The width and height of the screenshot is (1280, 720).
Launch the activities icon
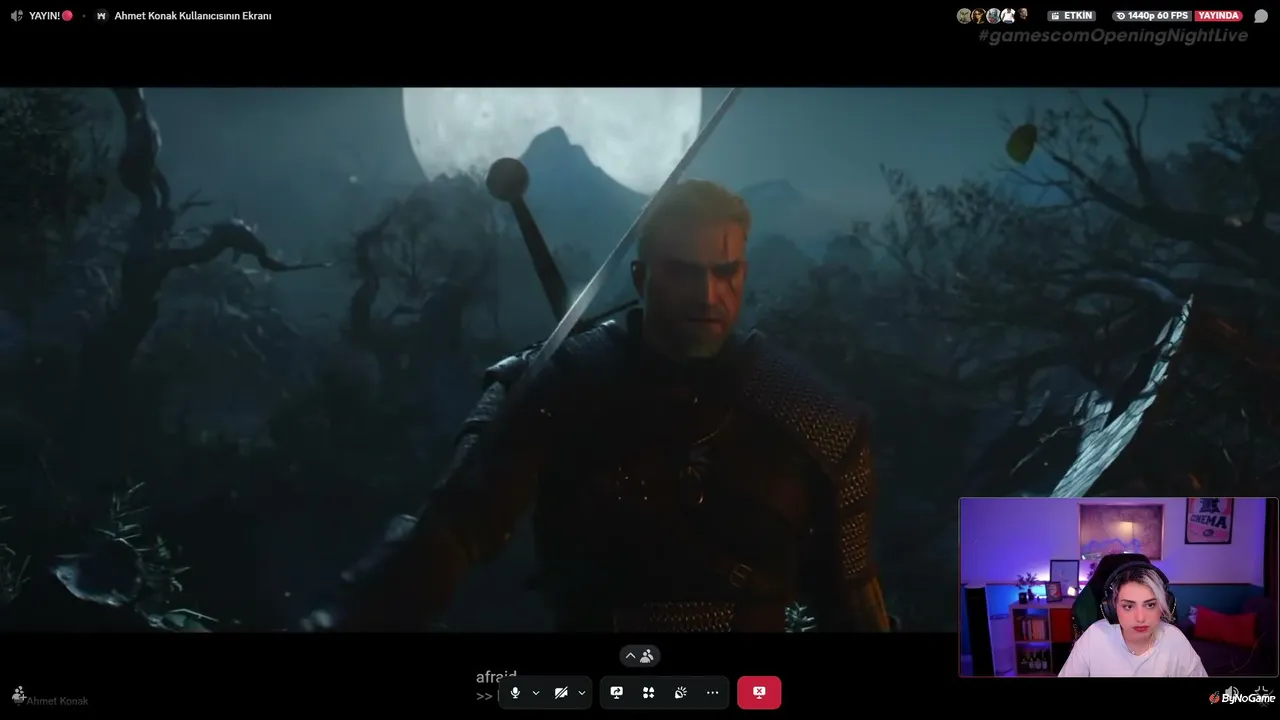(649, 693)
